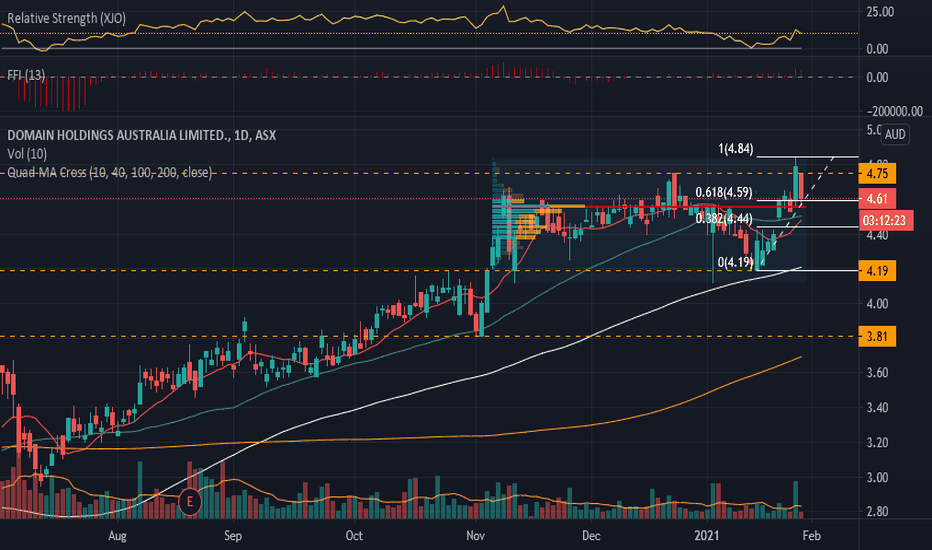The image size is (932, 550).
Task: Click the 3.81 orange price label
Action: 877,337
